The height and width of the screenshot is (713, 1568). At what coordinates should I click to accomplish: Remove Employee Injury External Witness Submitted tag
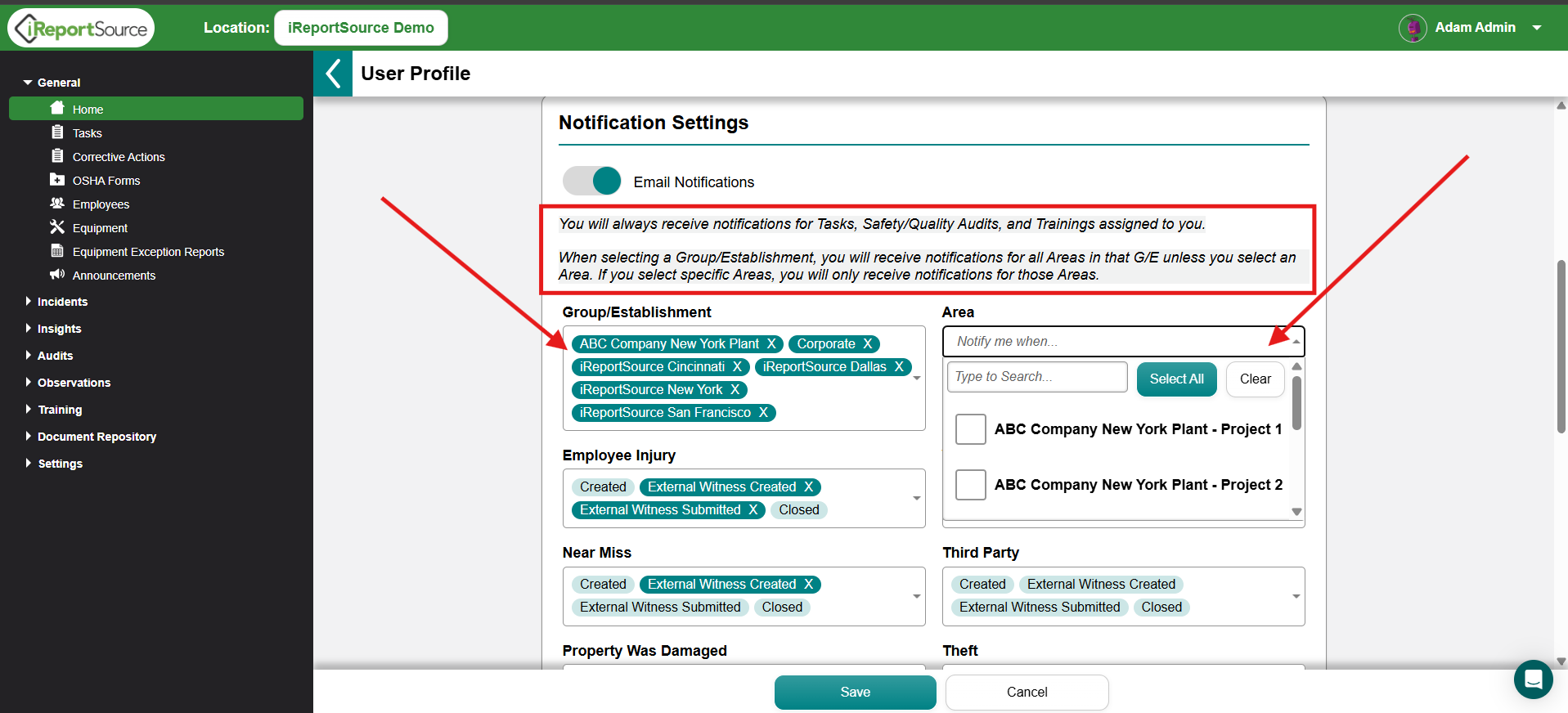(x=753, y=510)
